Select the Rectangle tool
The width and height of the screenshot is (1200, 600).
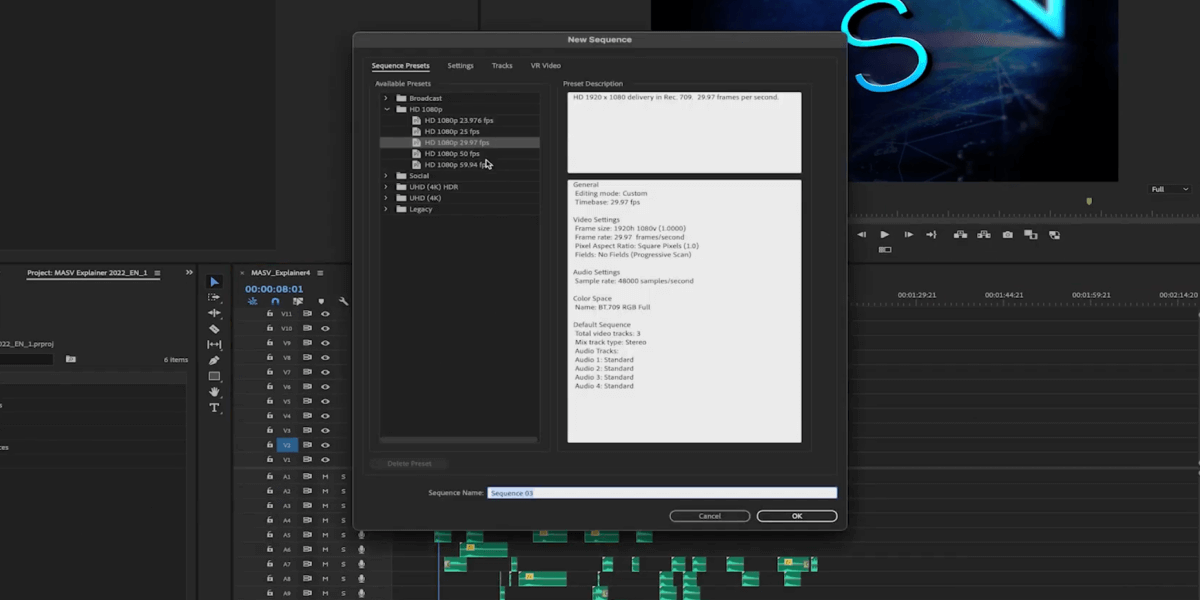[x=214, y=376]
